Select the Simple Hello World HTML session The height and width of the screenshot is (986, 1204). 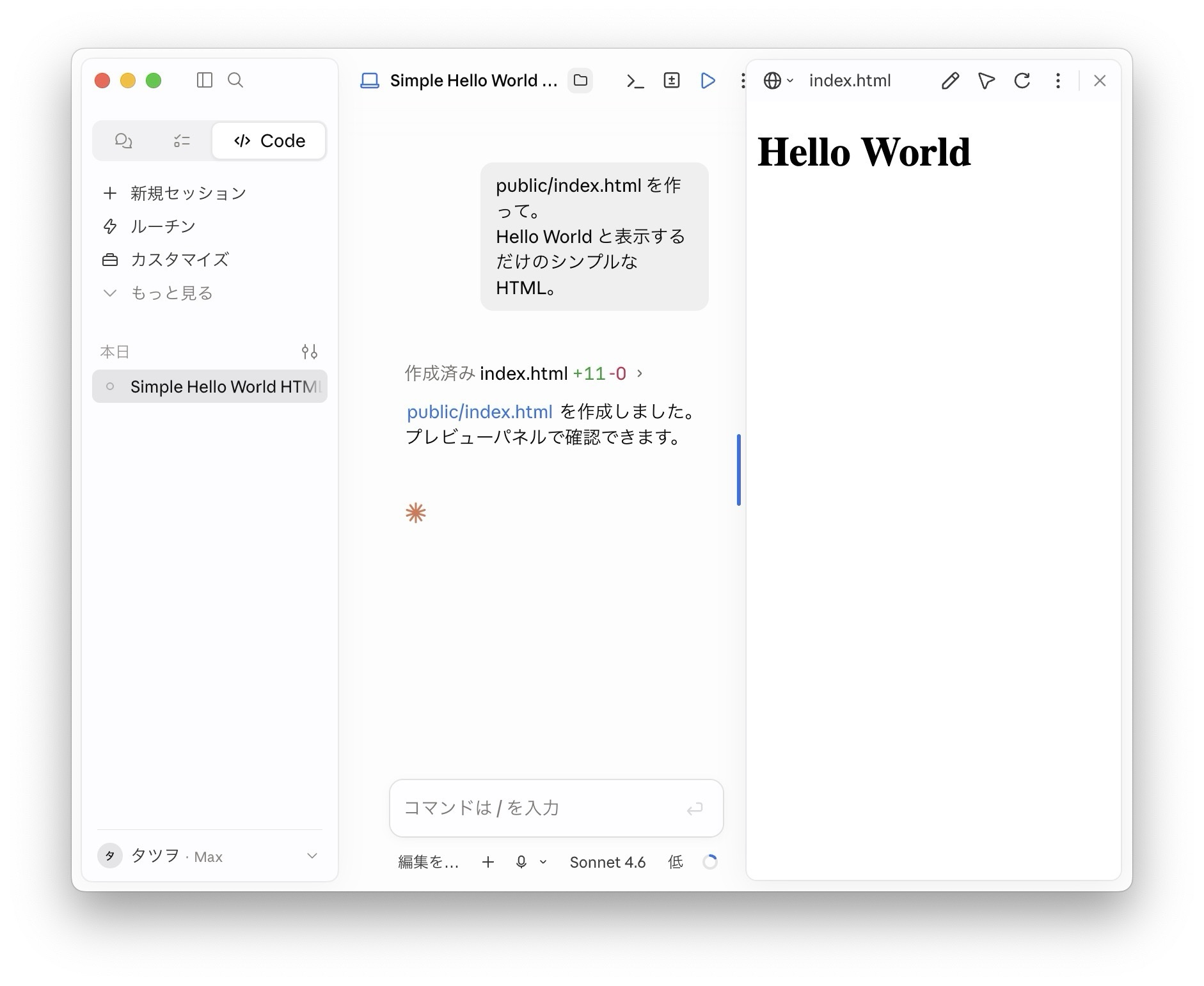(x=210, y=386)
